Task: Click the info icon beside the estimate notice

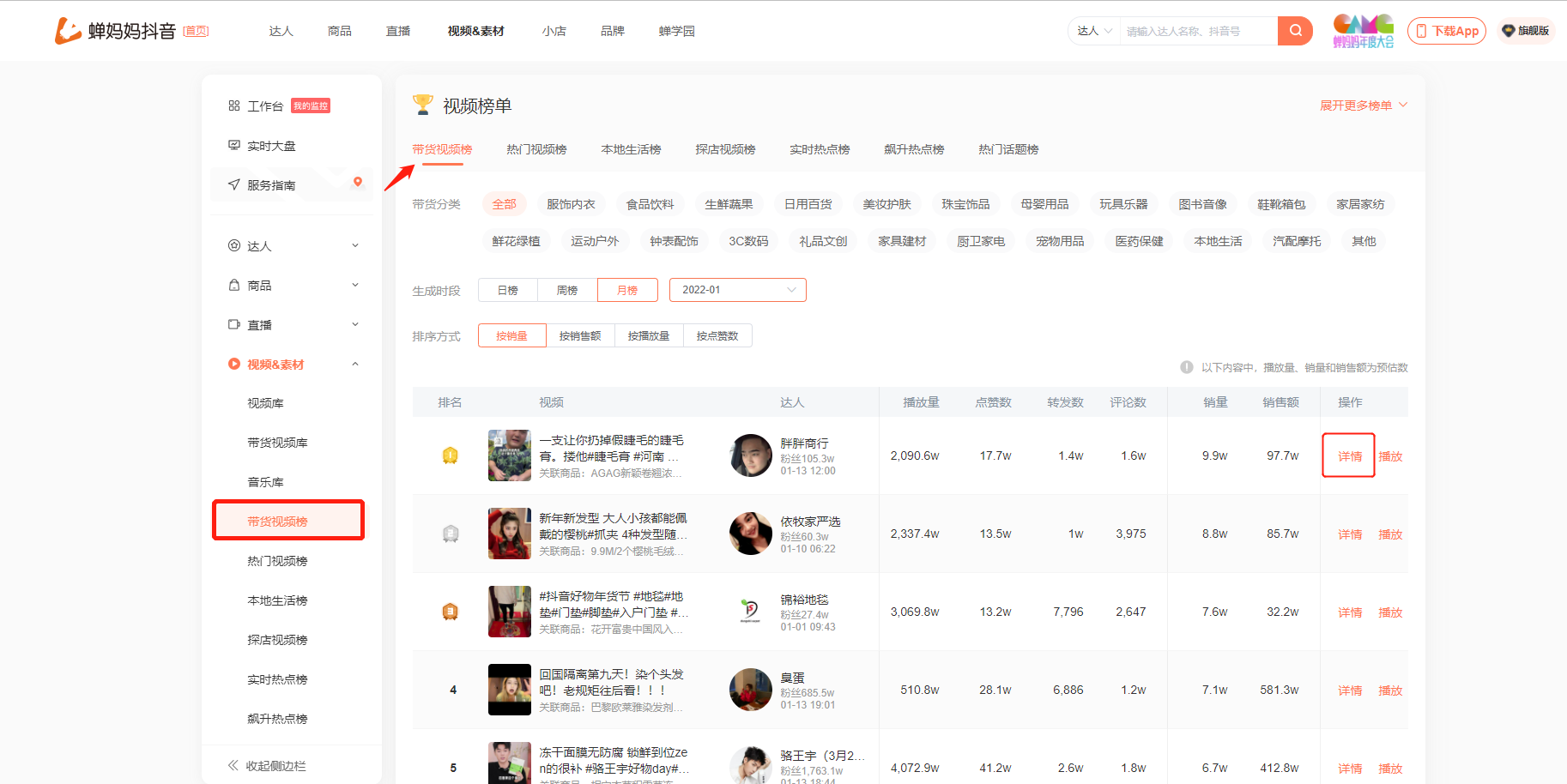Action: pos(1187,367)
